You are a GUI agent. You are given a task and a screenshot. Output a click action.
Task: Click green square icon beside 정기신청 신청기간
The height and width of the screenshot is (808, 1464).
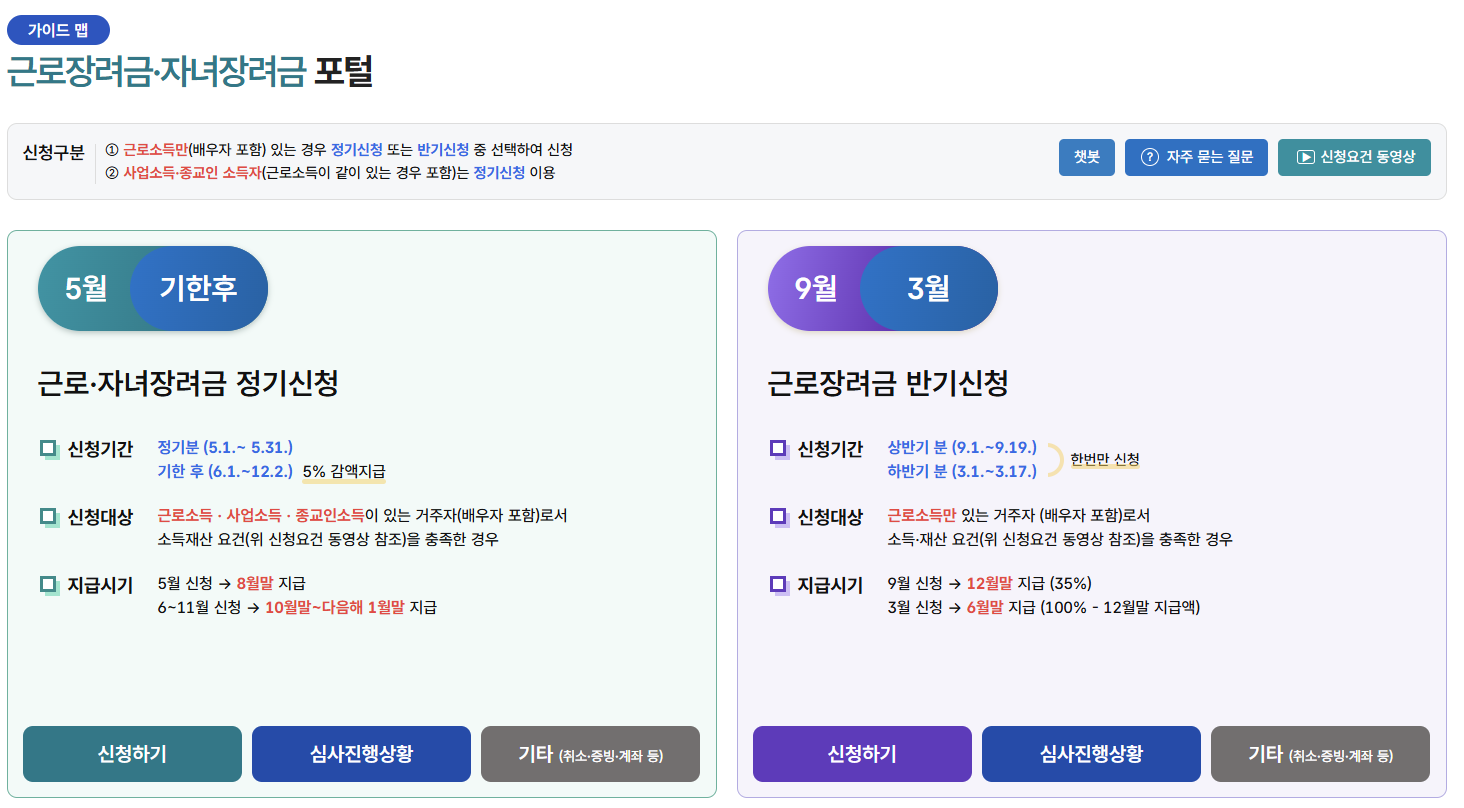pyautogui.click(x=49, y=449)
